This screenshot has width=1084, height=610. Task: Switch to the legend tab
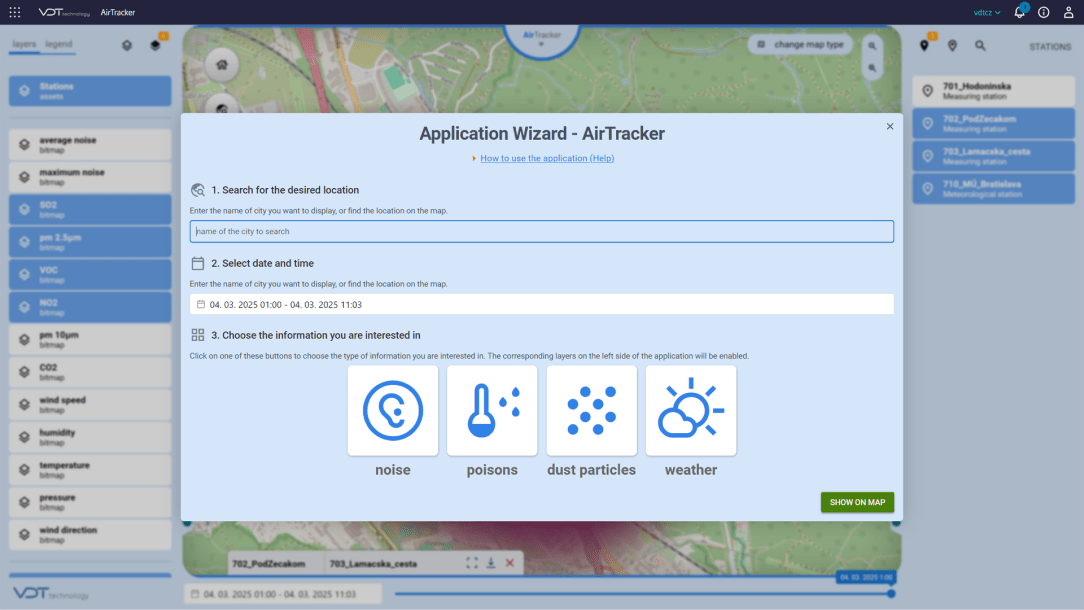[59, 44]
